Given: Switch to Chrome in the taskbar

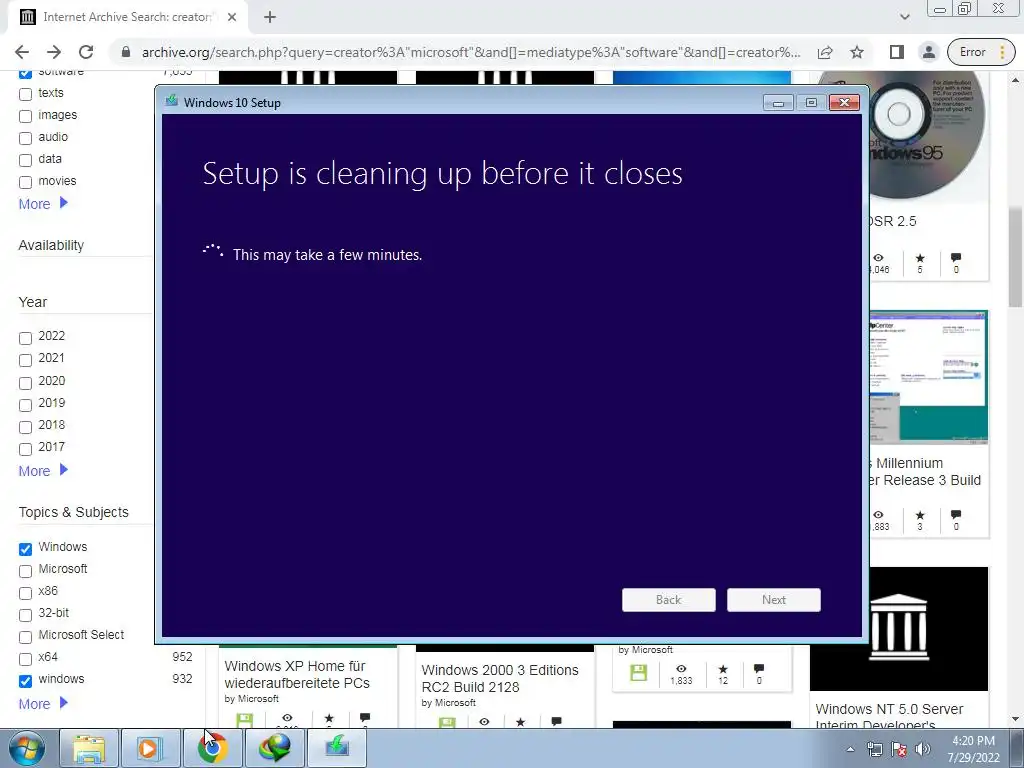Looking at the screenshot, I should click(212, 748).
